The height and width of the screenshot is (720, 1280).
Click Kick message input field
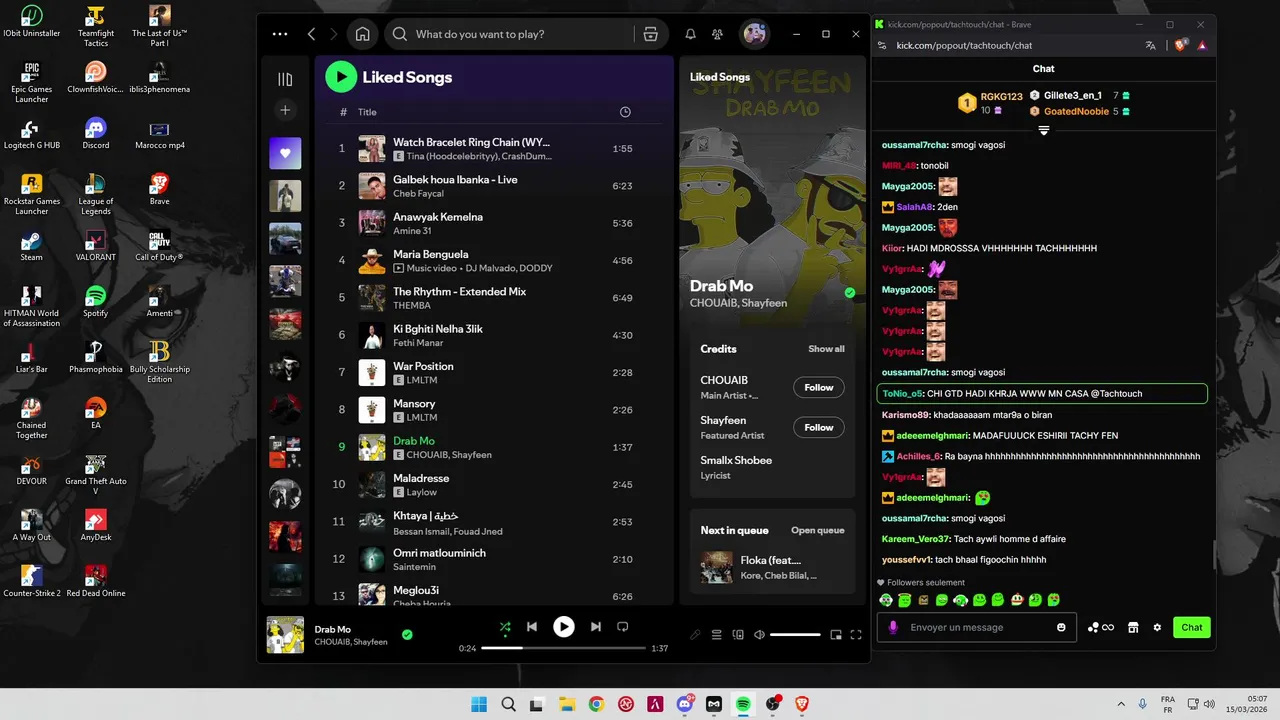click(x=979, y=627)
